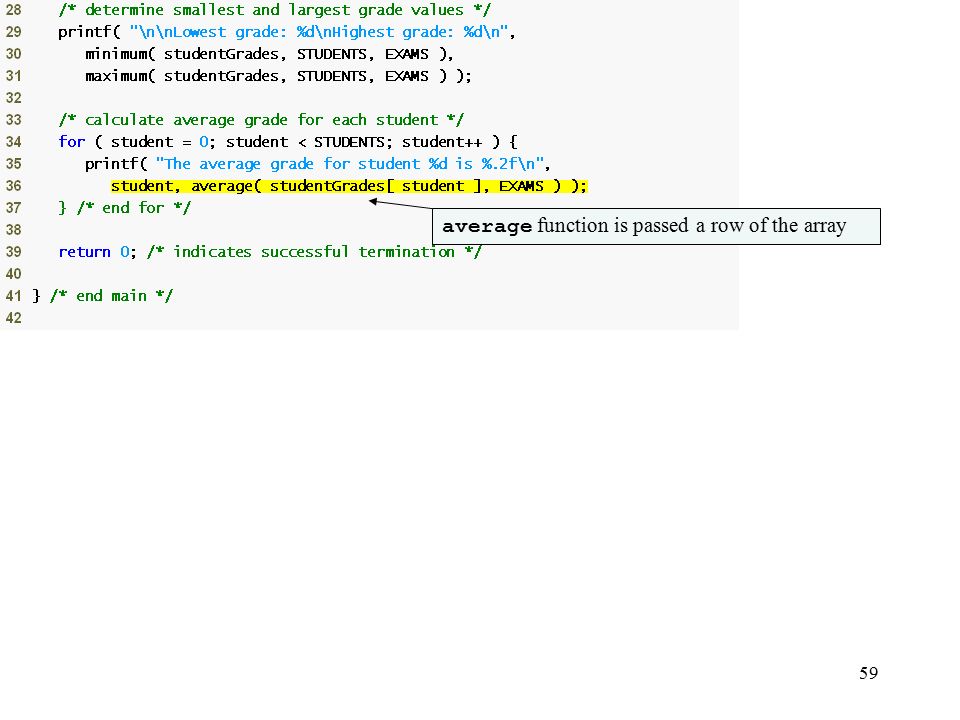Click the 'return 0;' statement line
960x720 pixels.
[270, 252]
